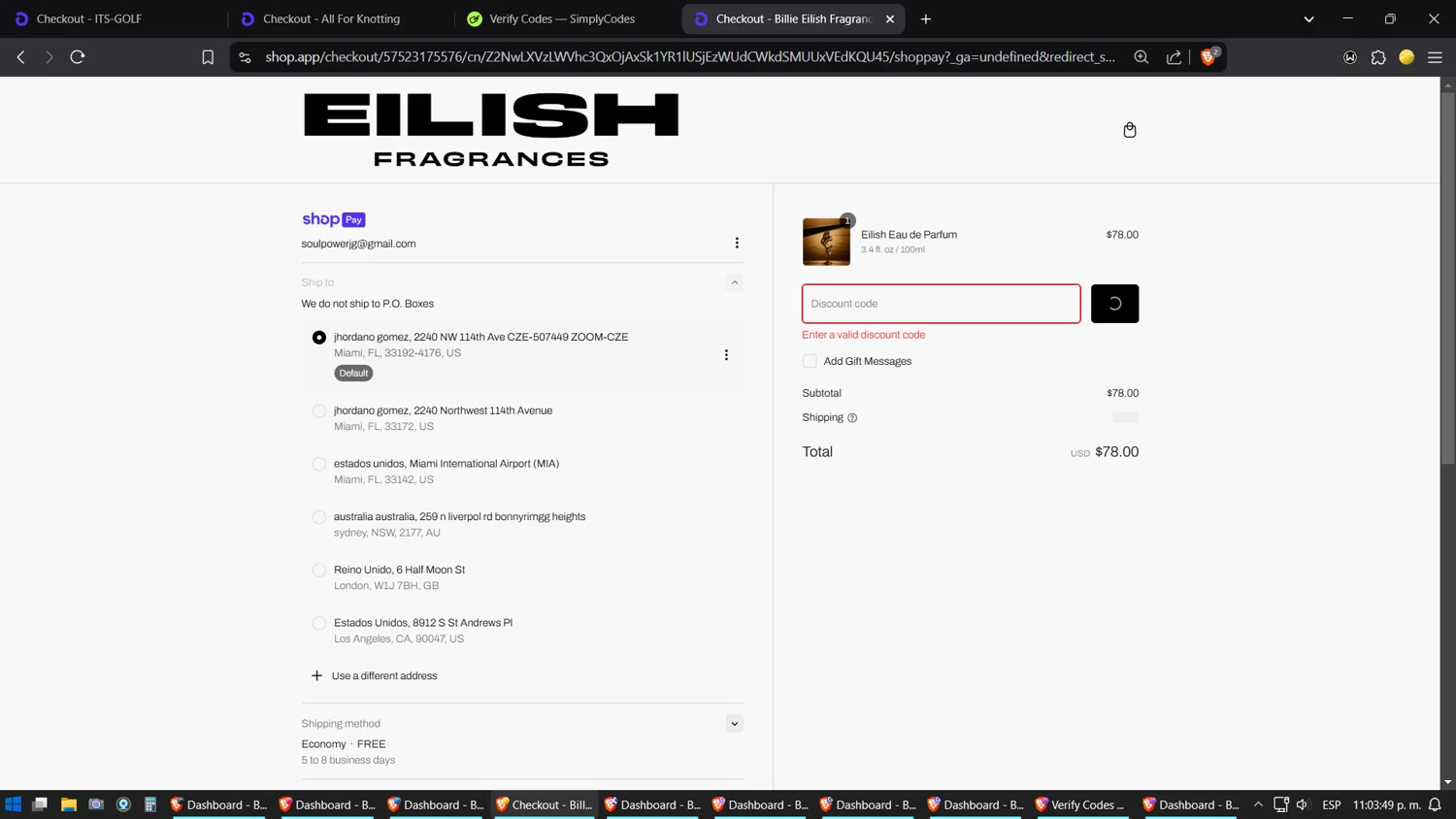
Task: Open Checkout - Bill... taskbar window
Action: (x=544, y=804)
